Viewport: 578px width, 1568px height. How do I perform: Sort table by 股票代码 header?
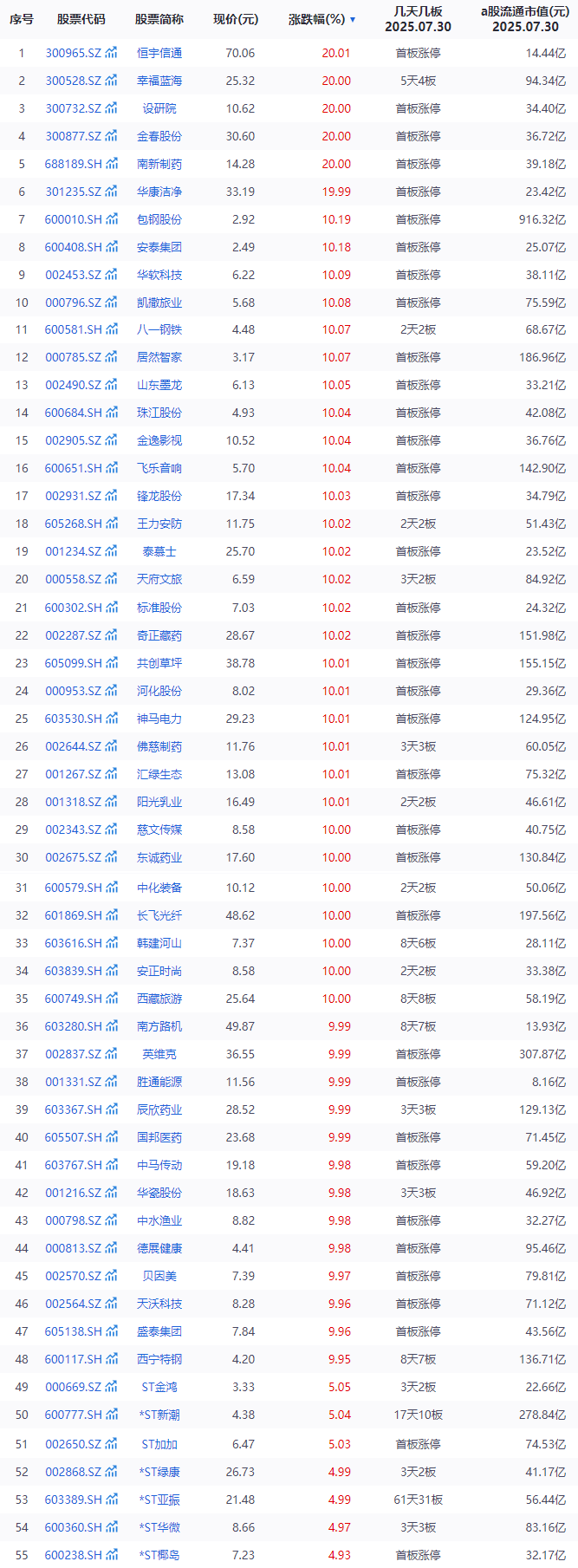81,19
